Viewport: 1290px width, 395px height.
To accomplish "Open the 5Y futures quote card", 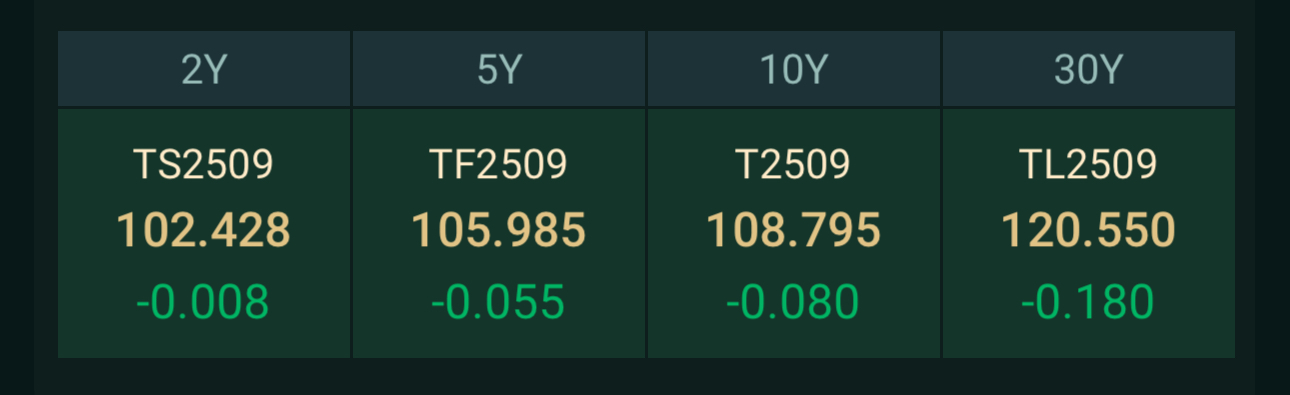I will pyautogui.click(x=499, y=233).
